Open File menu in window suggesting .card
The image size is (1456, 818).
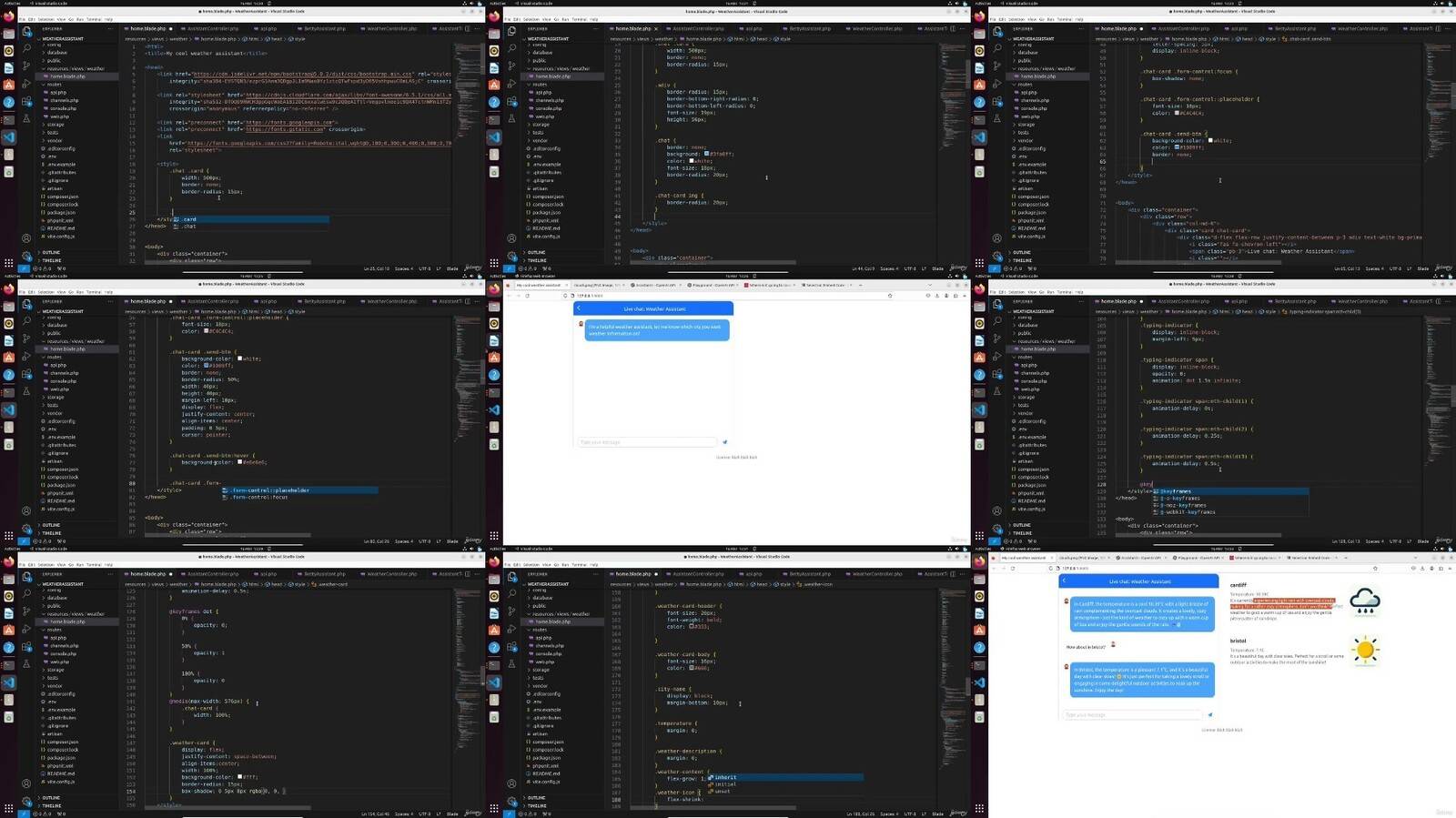22,19
